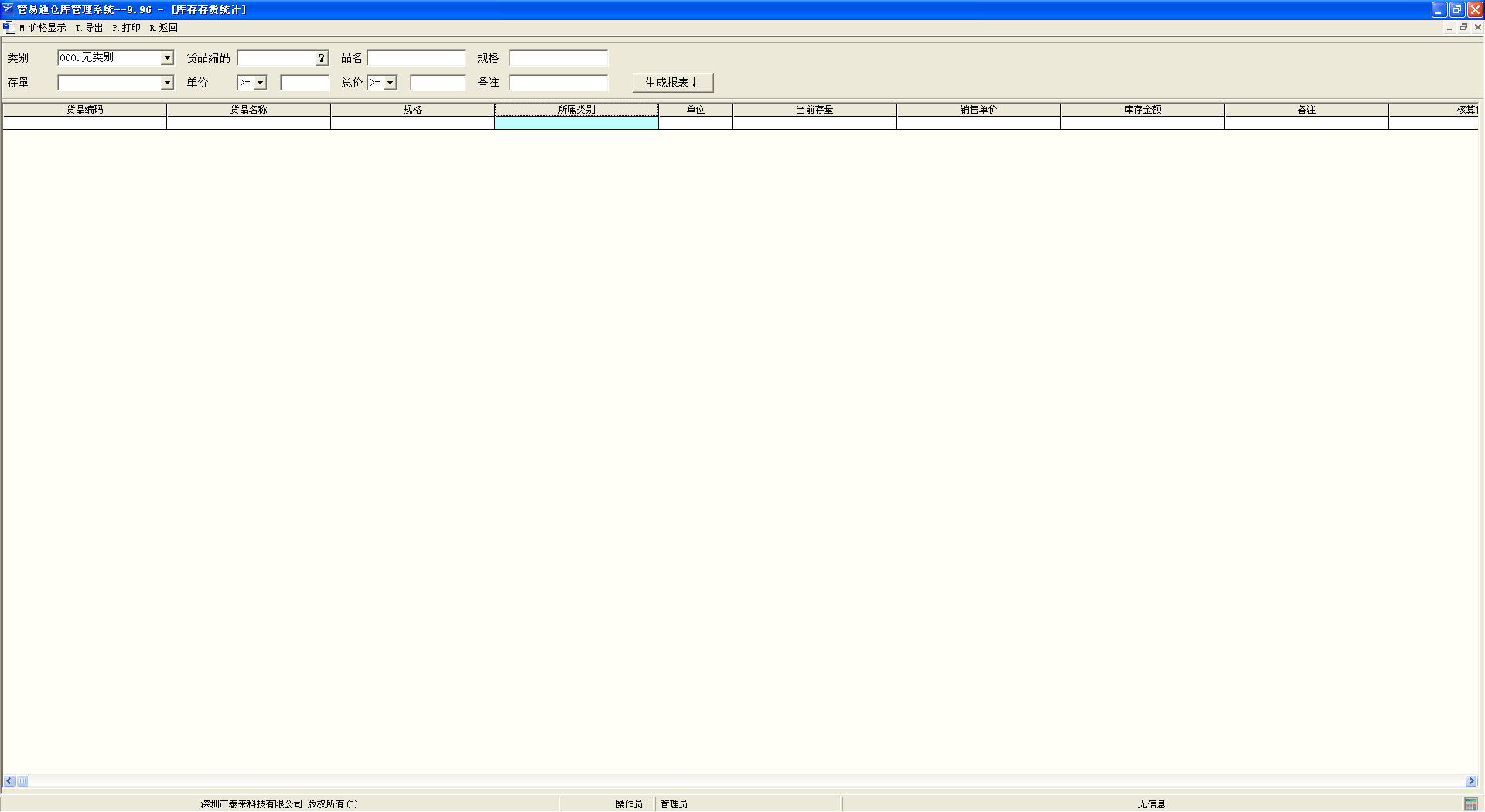The image size is (1485, 812).
Task: Click the 当前存量 column header
Action: click(814, 110)
